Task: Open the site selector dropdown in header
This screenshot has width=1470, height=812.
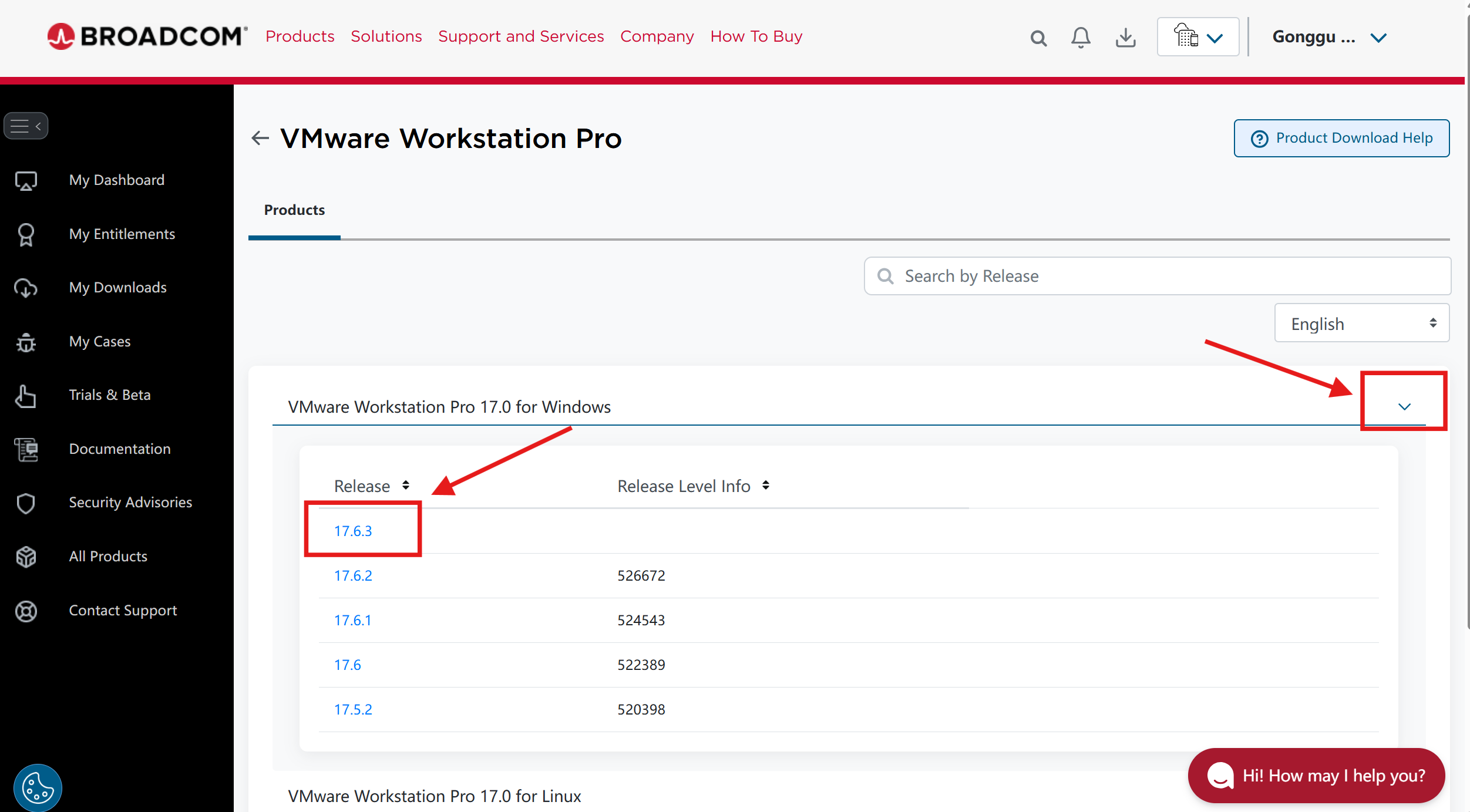Action: tap(1198, 37)
